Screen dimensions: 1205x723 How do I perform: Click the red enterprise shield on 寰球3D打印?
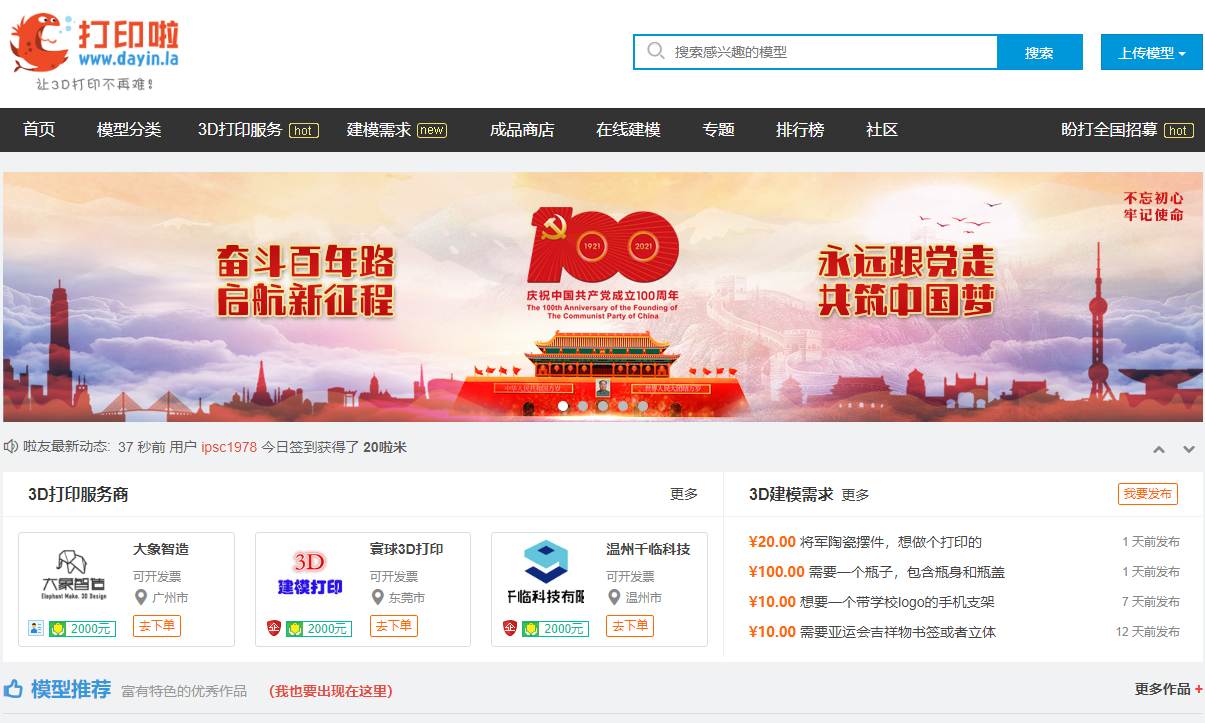point(273,629)
